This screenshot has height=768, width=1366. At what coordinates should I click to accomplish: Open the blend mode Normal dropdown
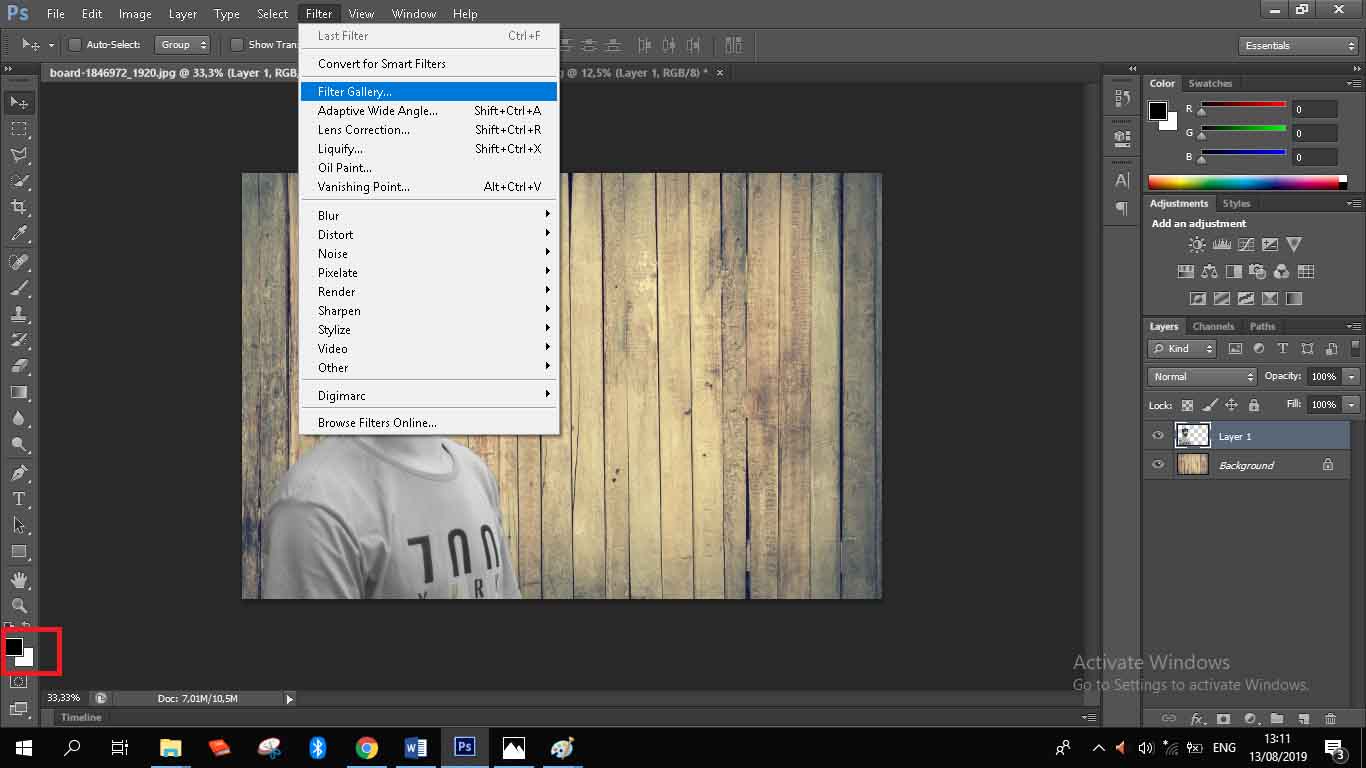coord(1202,377)
